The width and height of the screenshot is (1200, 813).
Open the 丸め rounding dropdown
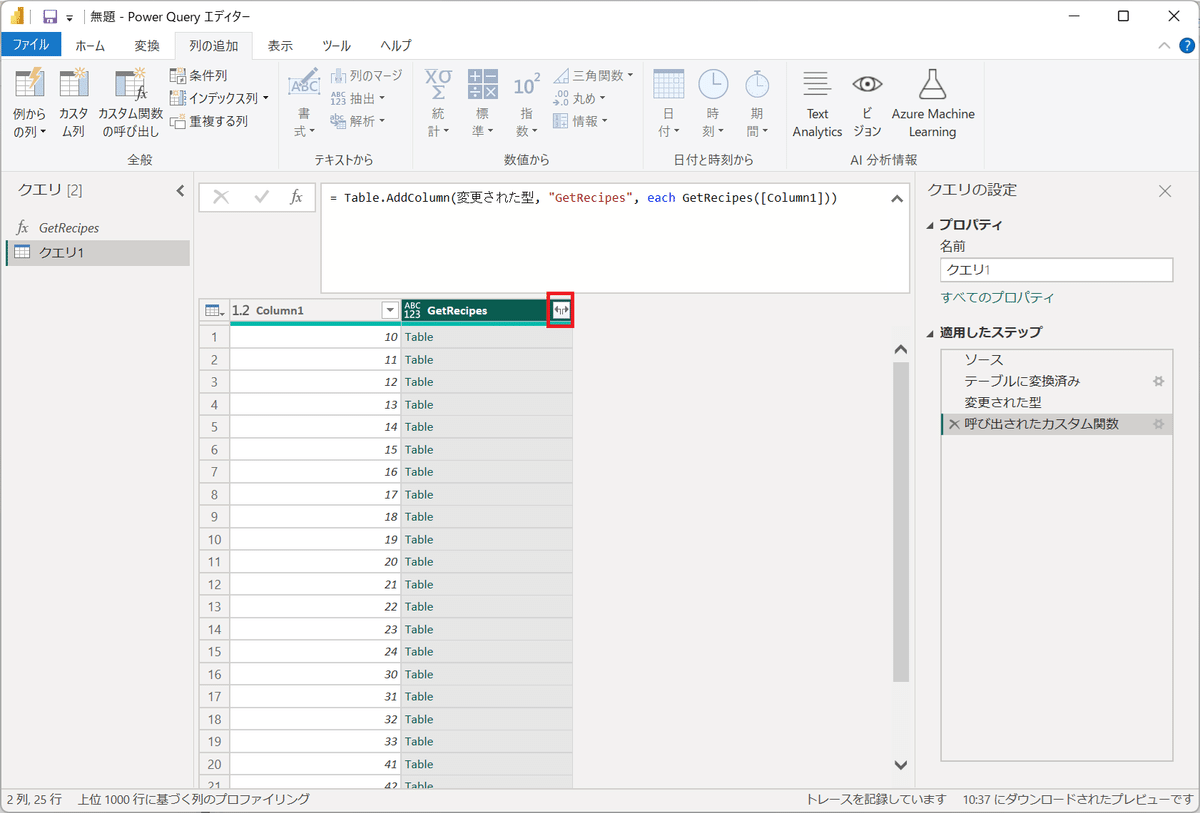(x=580, y=98)
